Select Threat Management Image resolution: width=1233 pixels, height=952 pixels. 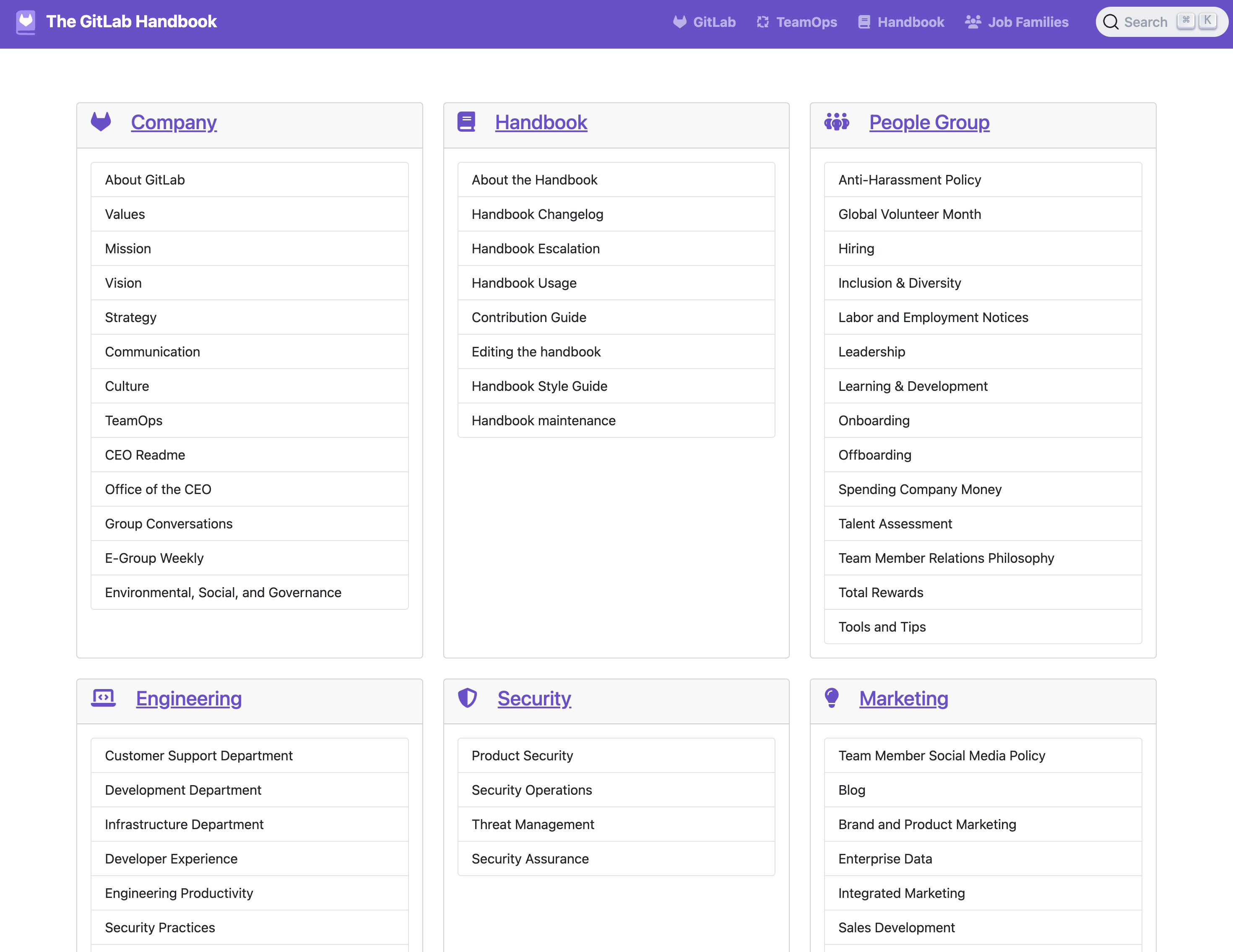[616, 825]
